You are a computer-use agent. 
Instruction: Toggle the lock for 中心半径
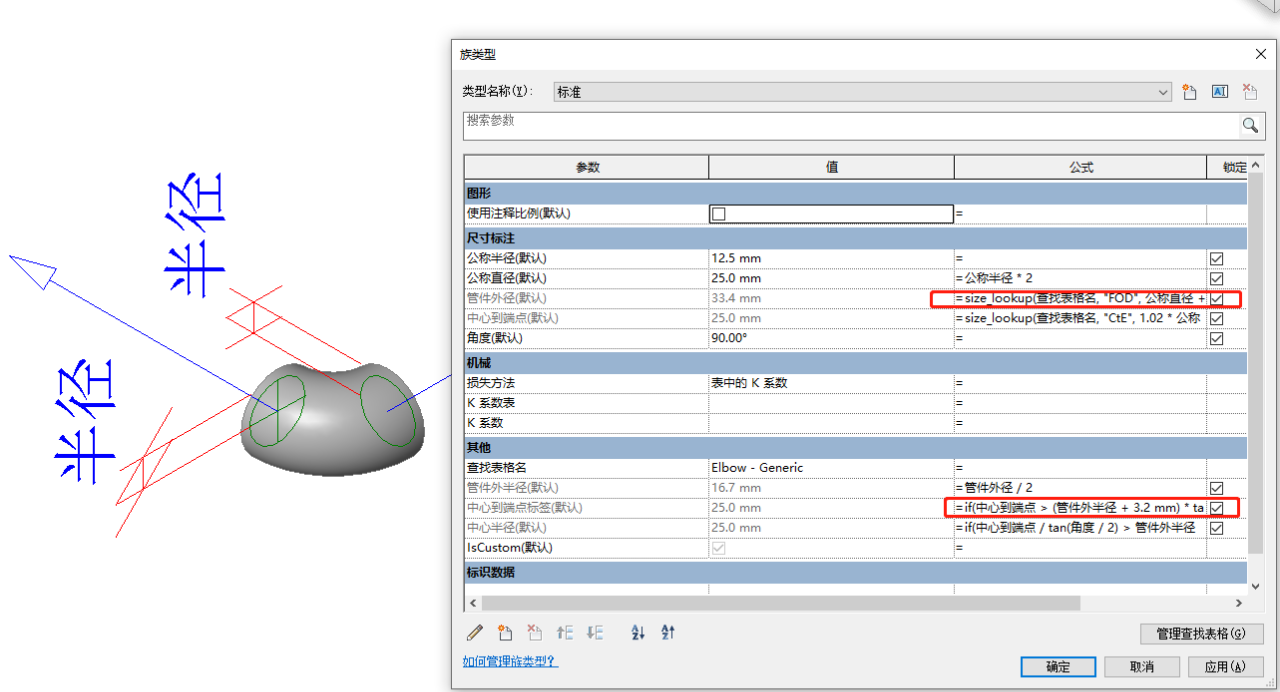tap(1216, 528)
